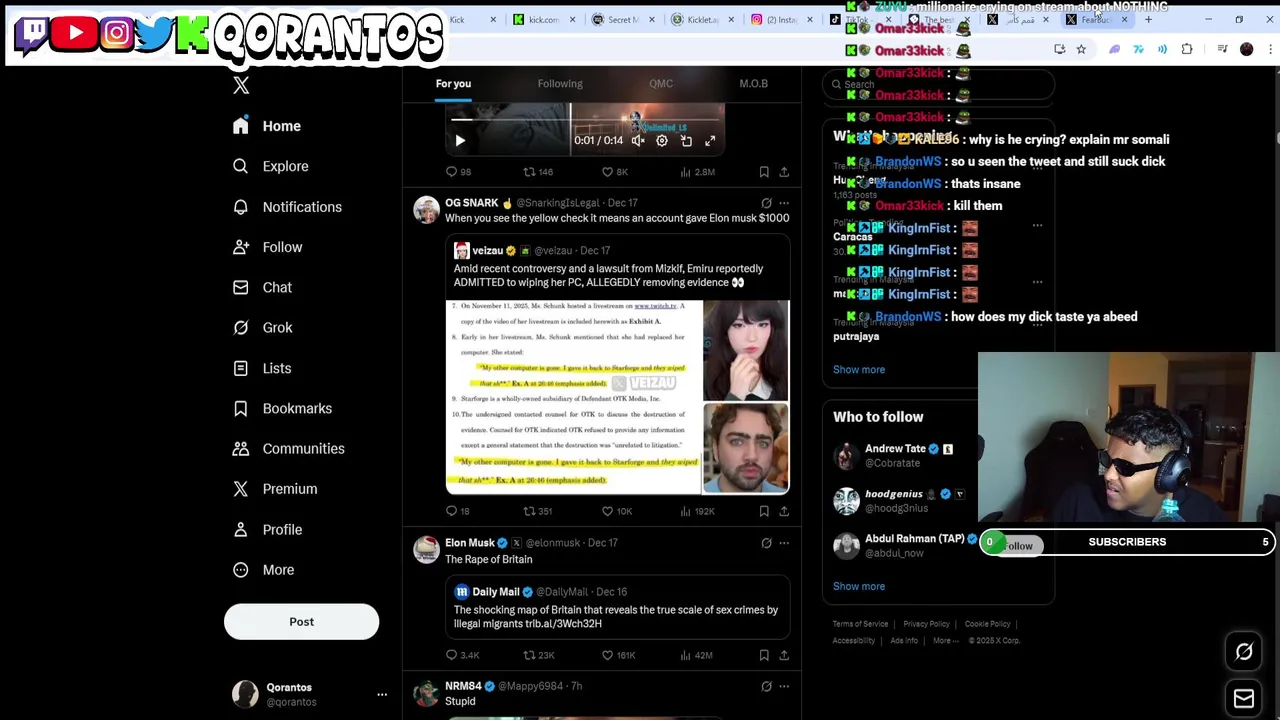Image resolution: width=1280 pixels, height=720 pixels.
Task: Expand the video to fullscreen
Action: point(710,141)
